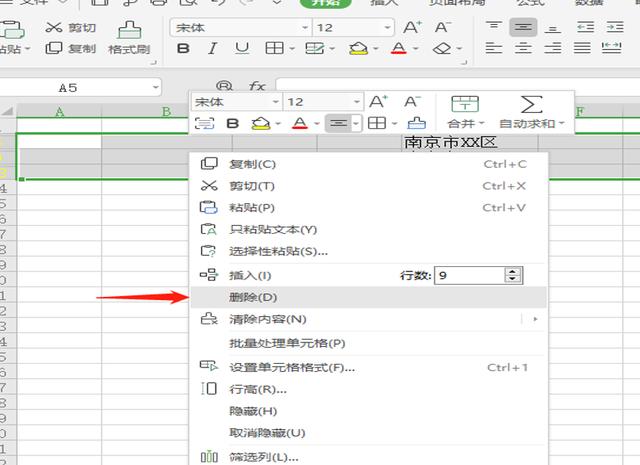Apply borders using ribbon border icon
Image resolution: width=640 pixels, height=465 pixels.
(274, 49)
